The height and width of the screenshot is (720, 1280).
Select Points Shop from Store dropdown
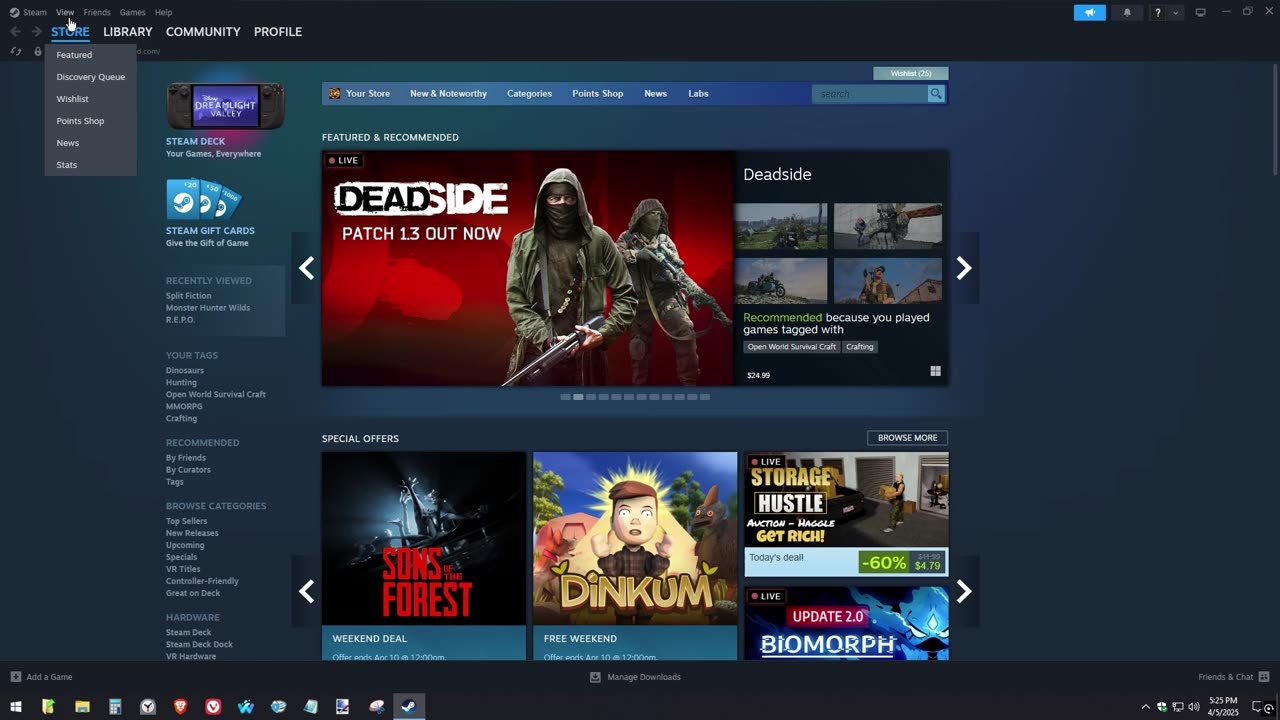(90, 121)
